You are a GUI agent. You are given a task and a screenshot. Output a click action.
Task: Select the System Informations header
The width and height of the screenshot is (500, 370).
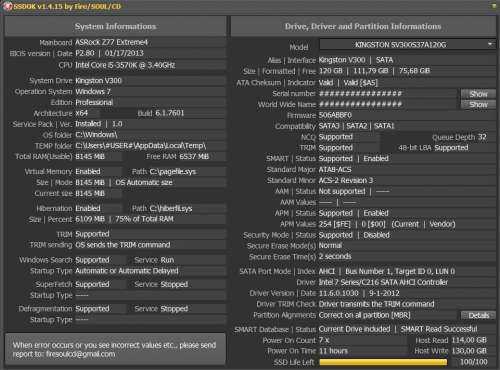coord(115,26)
